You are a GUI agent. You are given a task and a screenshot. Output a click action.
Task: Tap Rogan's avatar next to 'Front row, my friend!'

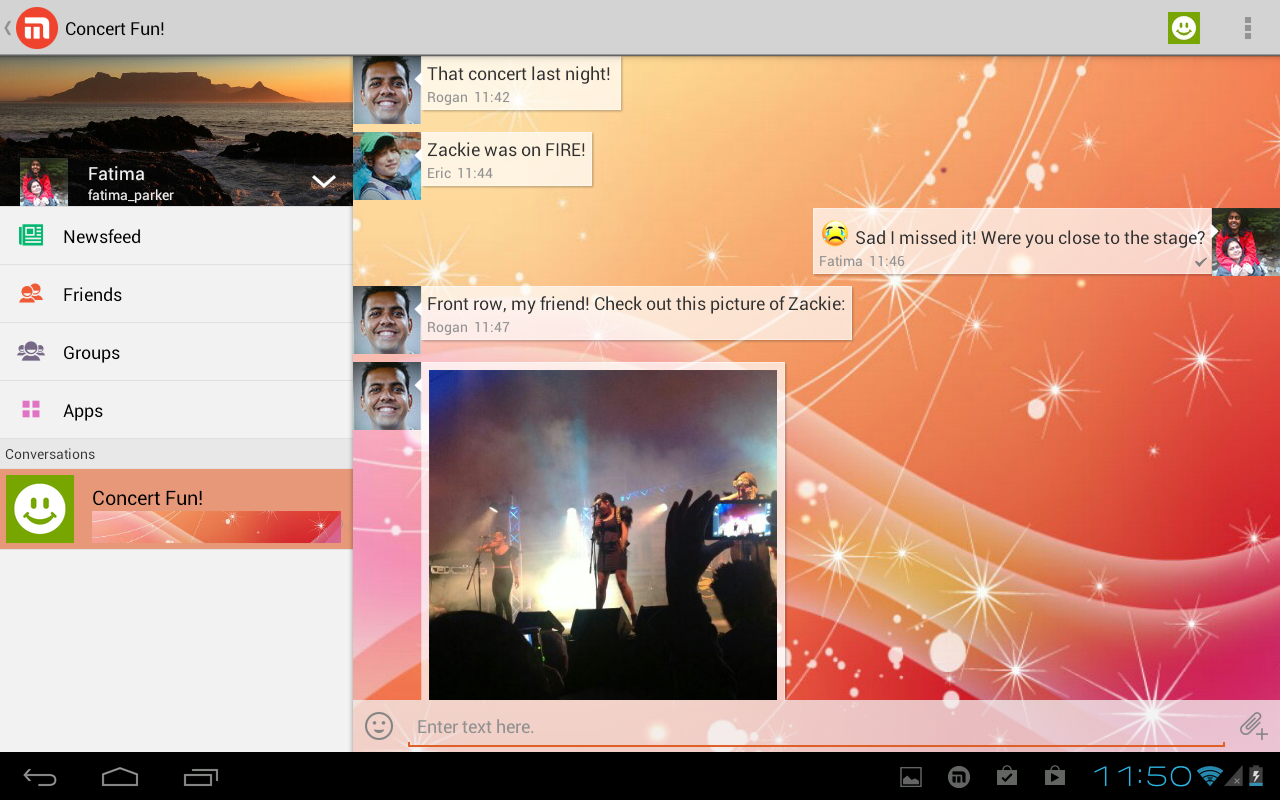point(387,320)
